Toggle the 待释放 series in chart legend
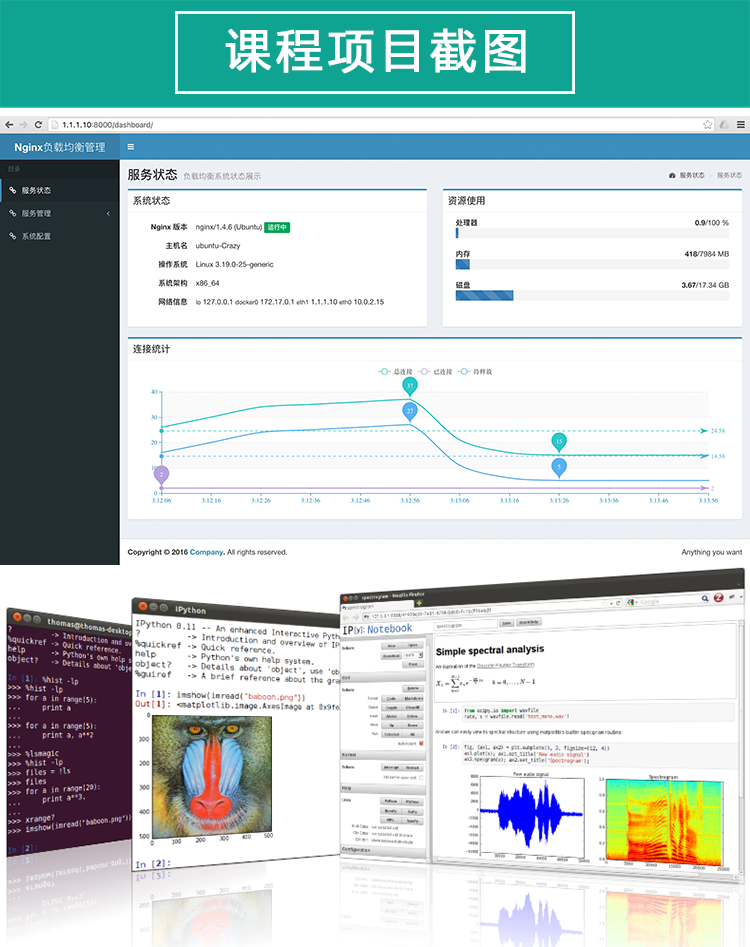This screenshot has height=947, width=750. tap(475, 371)
